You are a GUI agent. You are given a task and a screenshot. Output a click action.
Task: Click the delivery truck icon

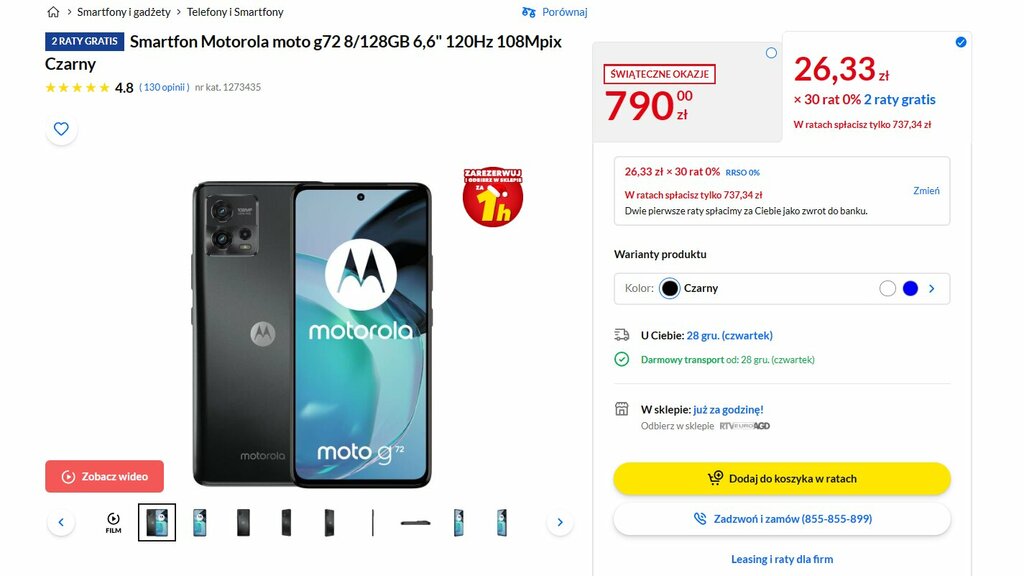click(622, 335)
